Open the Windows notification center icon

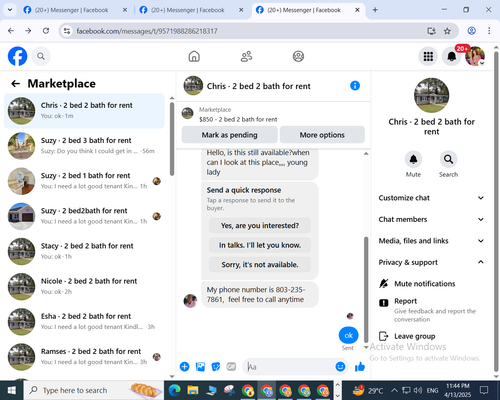pyautogui.click(x=484, y=390)
